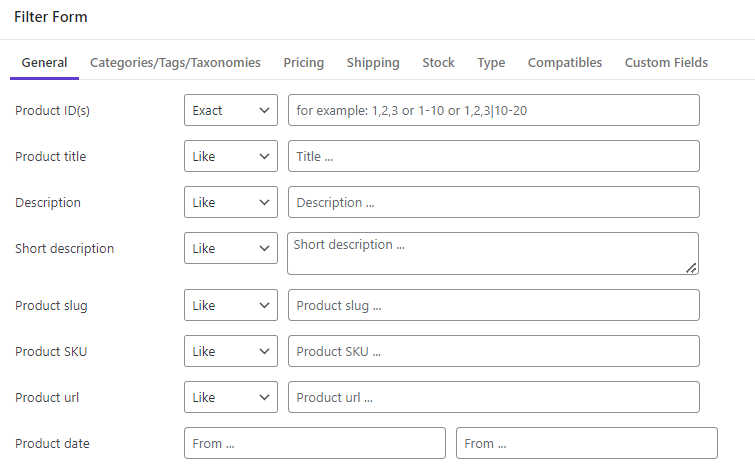This screenshot has width=755, height=475.
Task: Click the Product ID(s) example input field
Action: (494, 110)
